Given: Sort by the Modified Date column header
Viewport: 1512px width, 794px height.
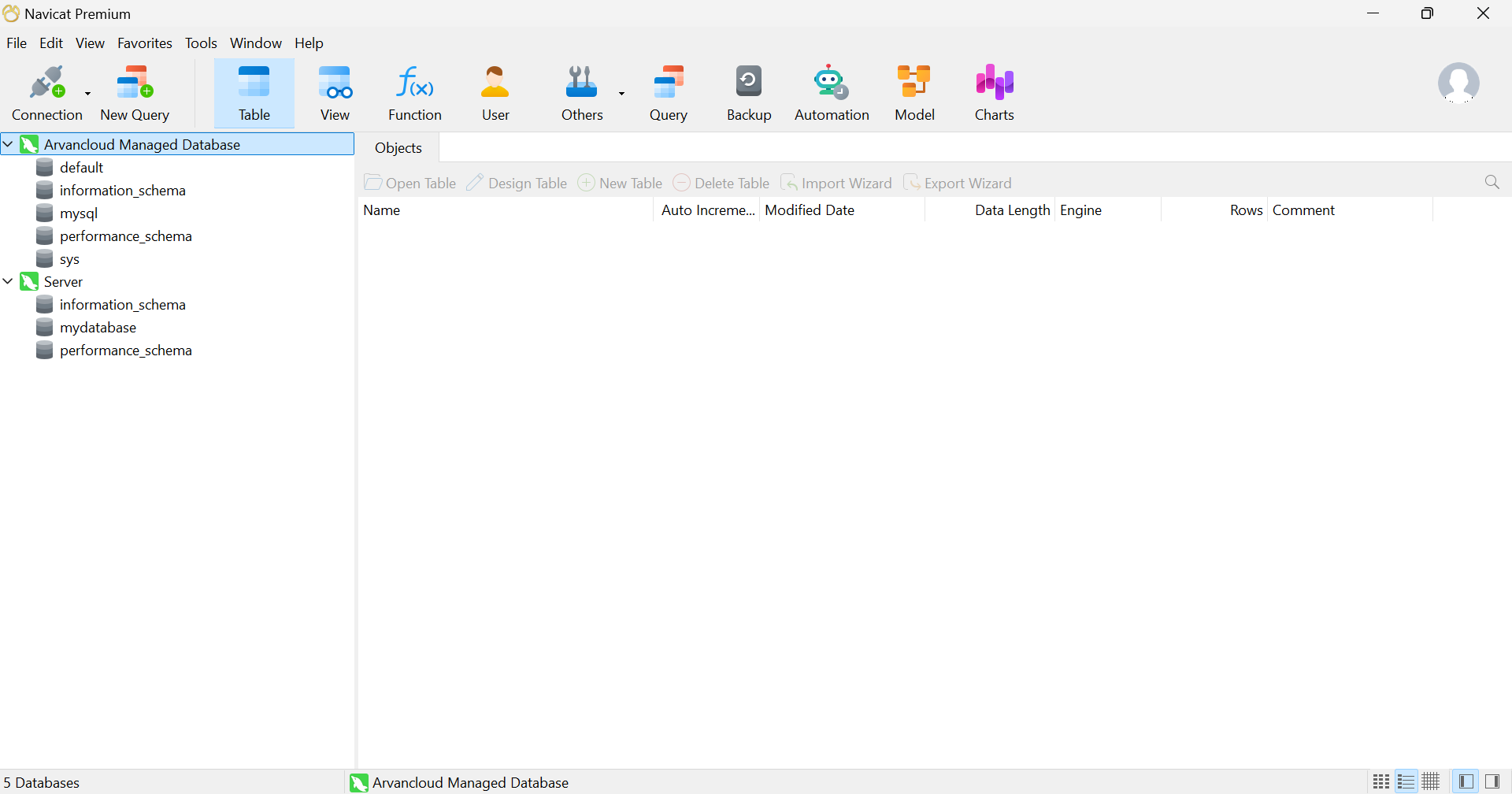Looking at the screenshot, I should pyautogui.click(x=810, y=210).
